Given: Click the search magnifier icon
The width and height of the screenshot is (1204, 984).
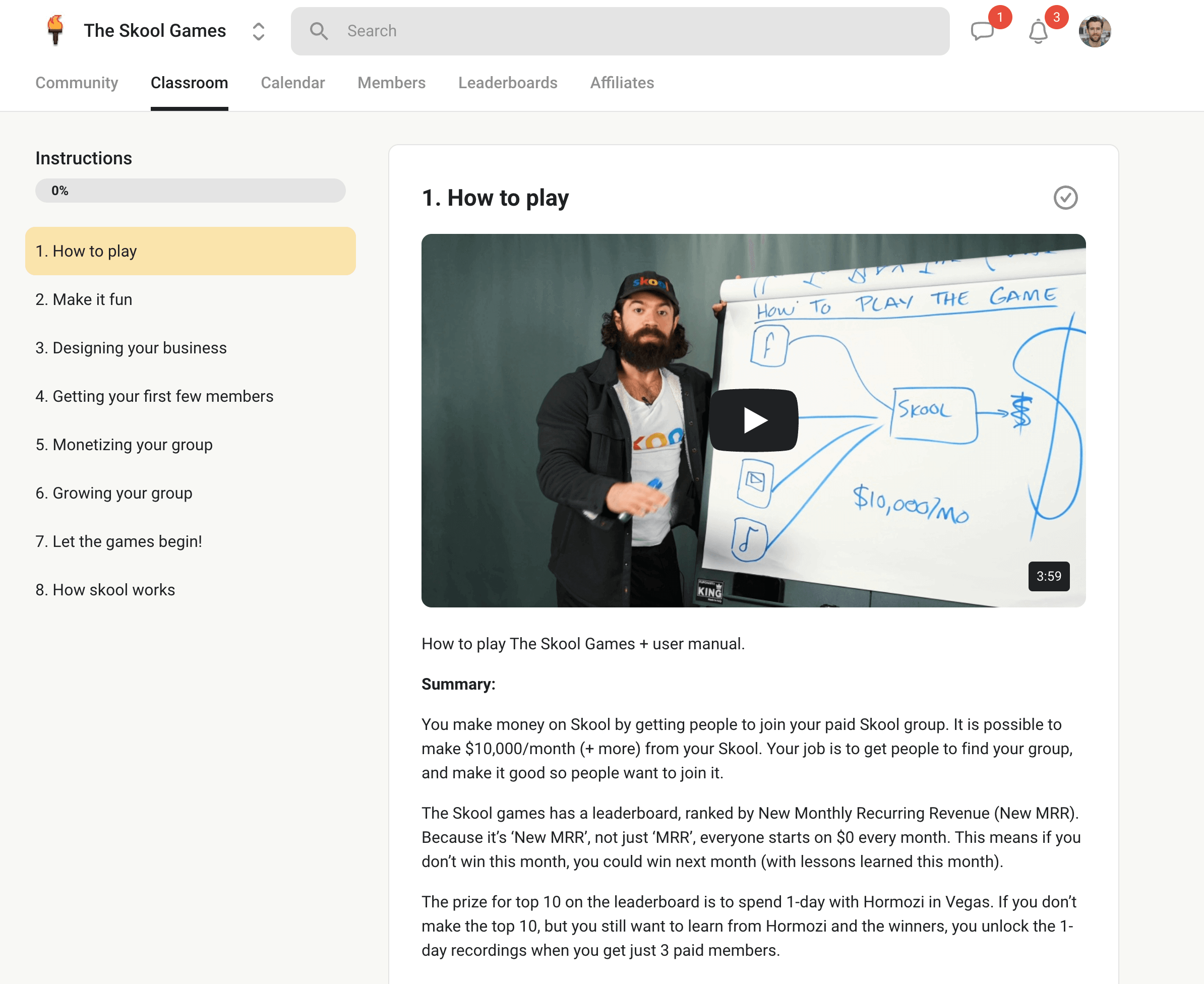Looking at the screenshot, I should [x=319, y=31].
